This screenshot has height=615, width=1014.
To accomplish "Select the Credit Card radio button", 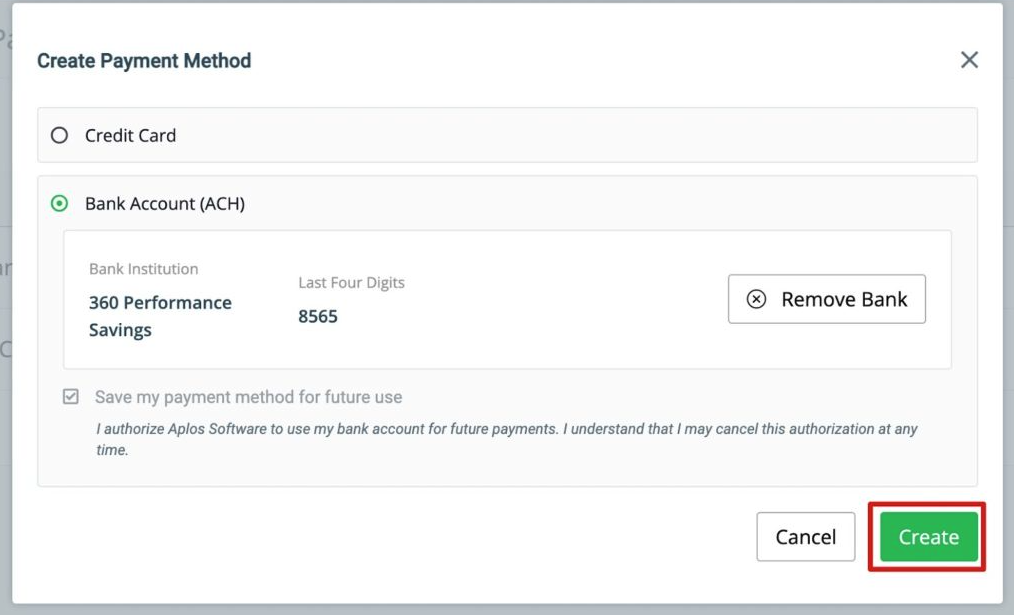I will (x=59, y=135).
